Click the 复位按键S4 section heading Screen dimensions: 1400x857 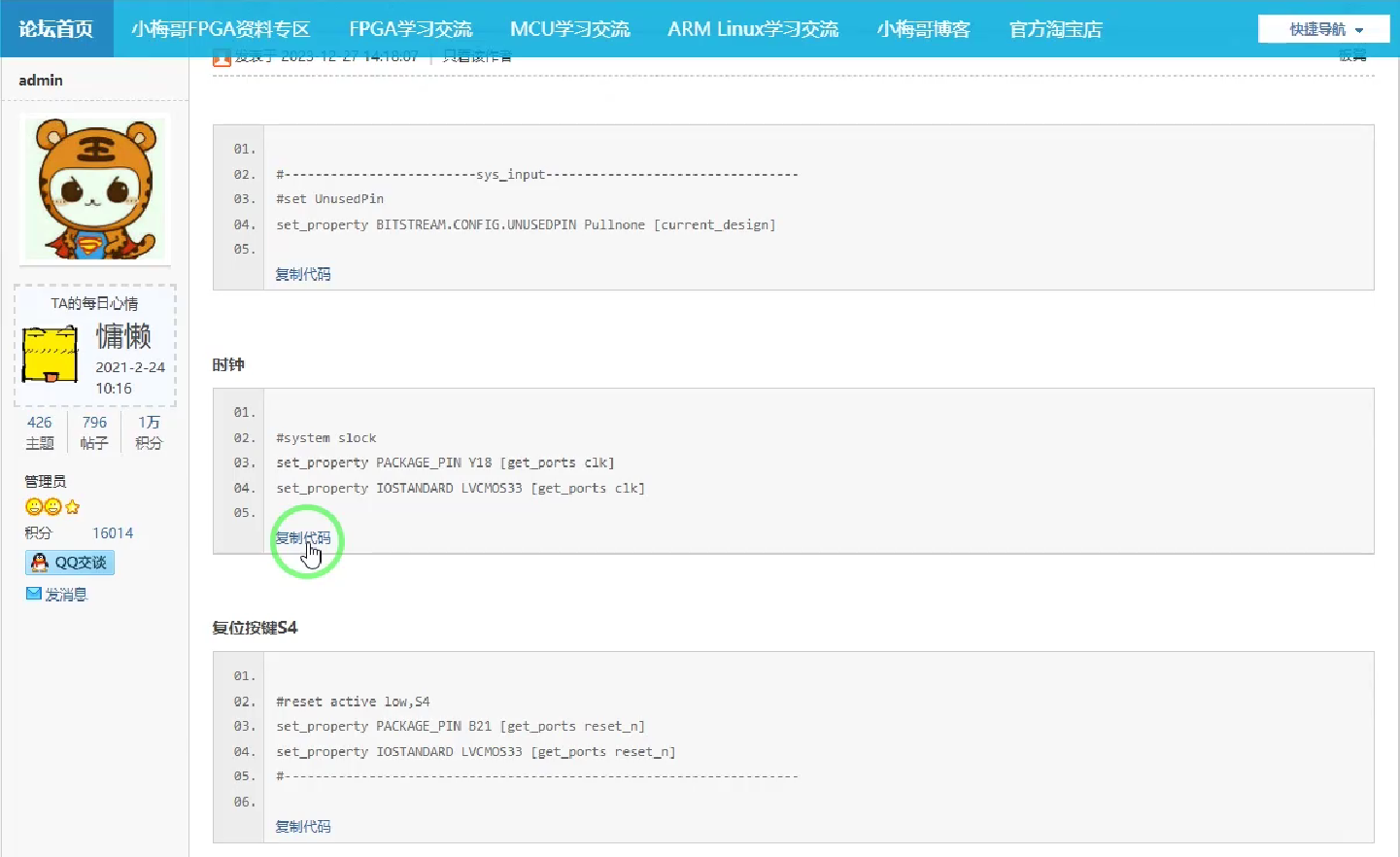click(255, 628)
